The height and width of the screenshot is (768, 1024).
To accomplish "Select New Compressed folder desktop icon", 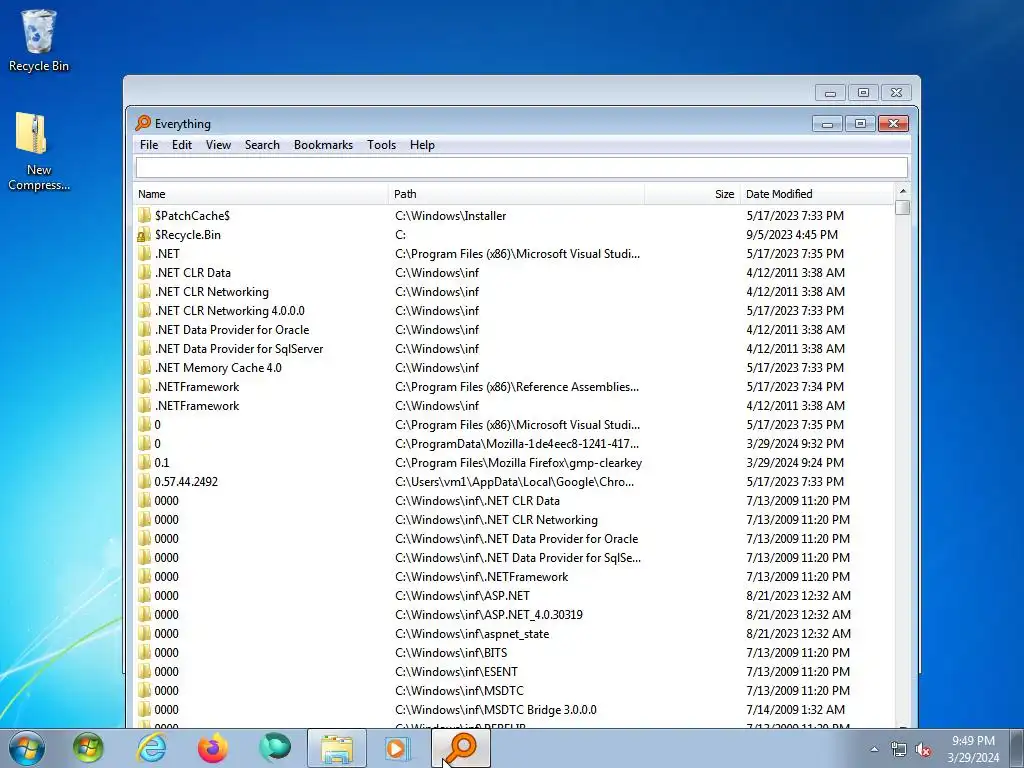I will tap(39, 152).
